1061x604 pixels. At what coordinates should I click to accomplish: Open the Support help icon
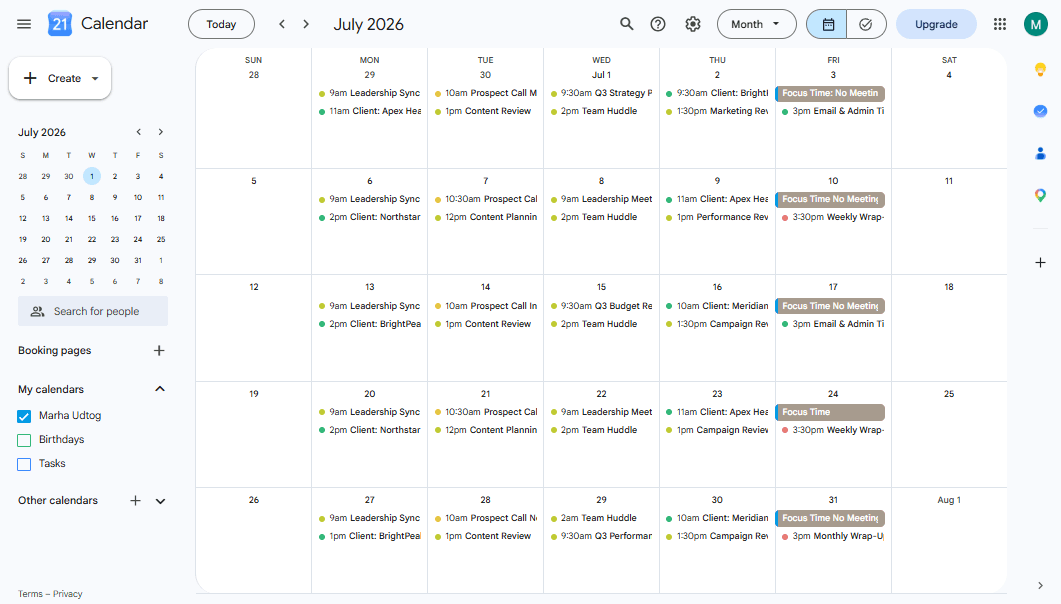tap(658, 24)
